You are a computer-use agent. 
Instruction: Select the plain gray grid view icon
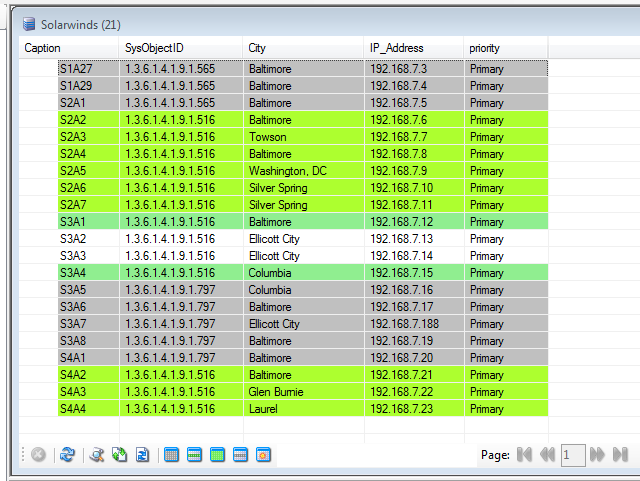click(171, 455)
